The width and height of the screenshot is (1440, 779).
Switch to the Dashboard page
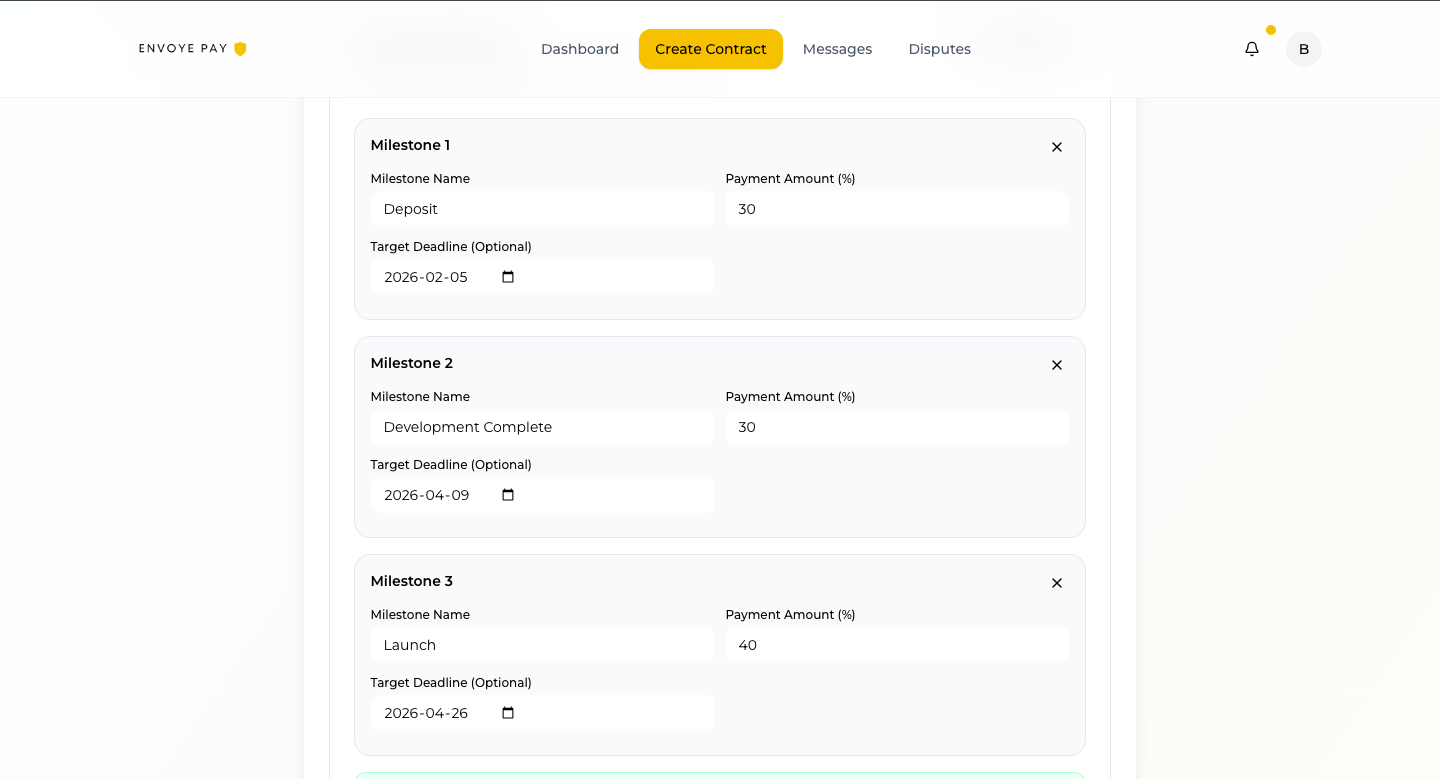click(x=580, y=48)
